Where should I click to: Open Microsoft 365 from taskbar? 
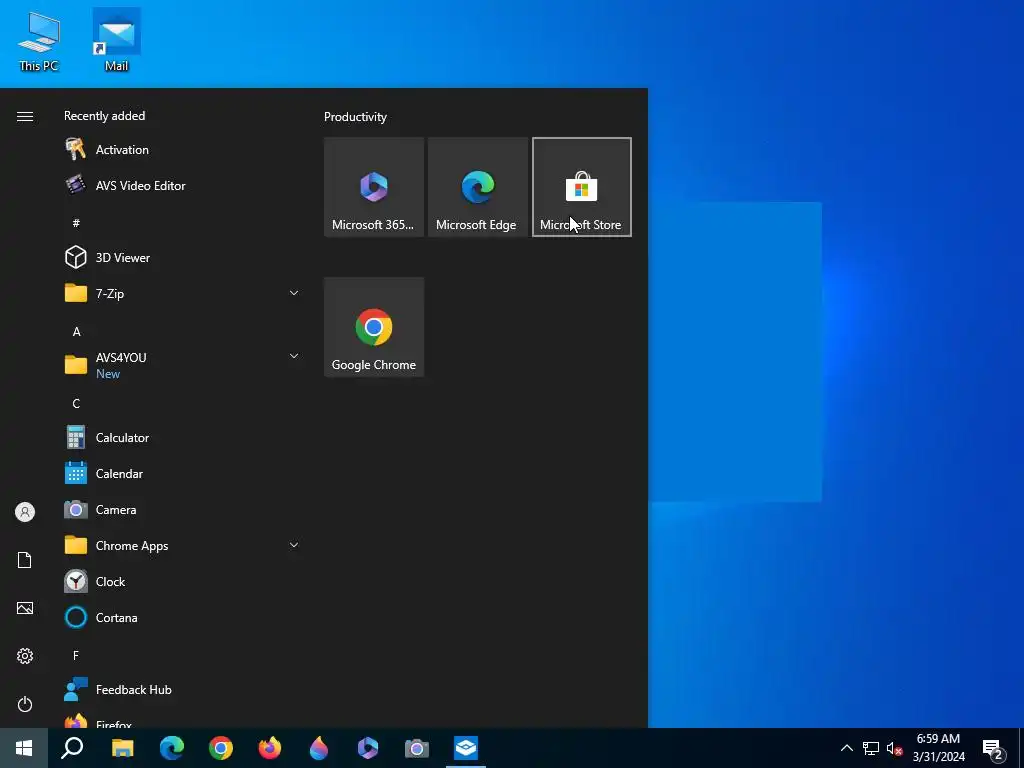coord(368,748)
